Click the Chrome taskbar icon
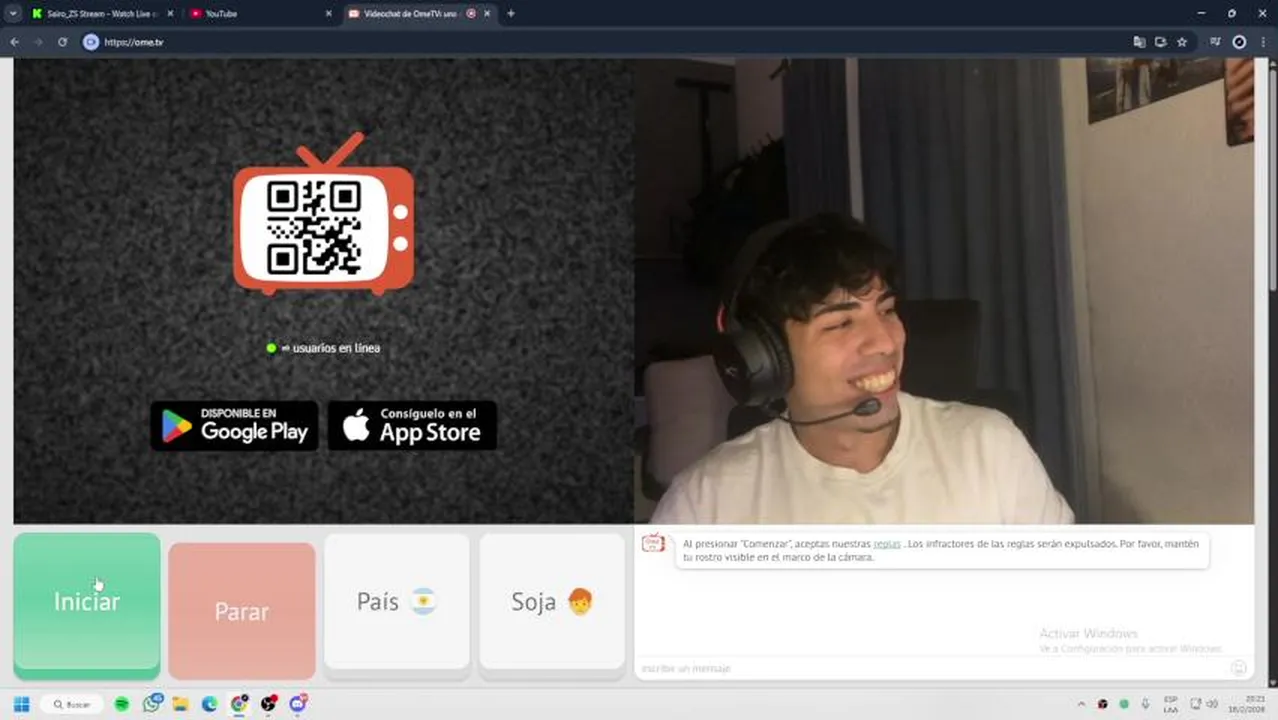The image size is (1278, 720). point(239,704)
